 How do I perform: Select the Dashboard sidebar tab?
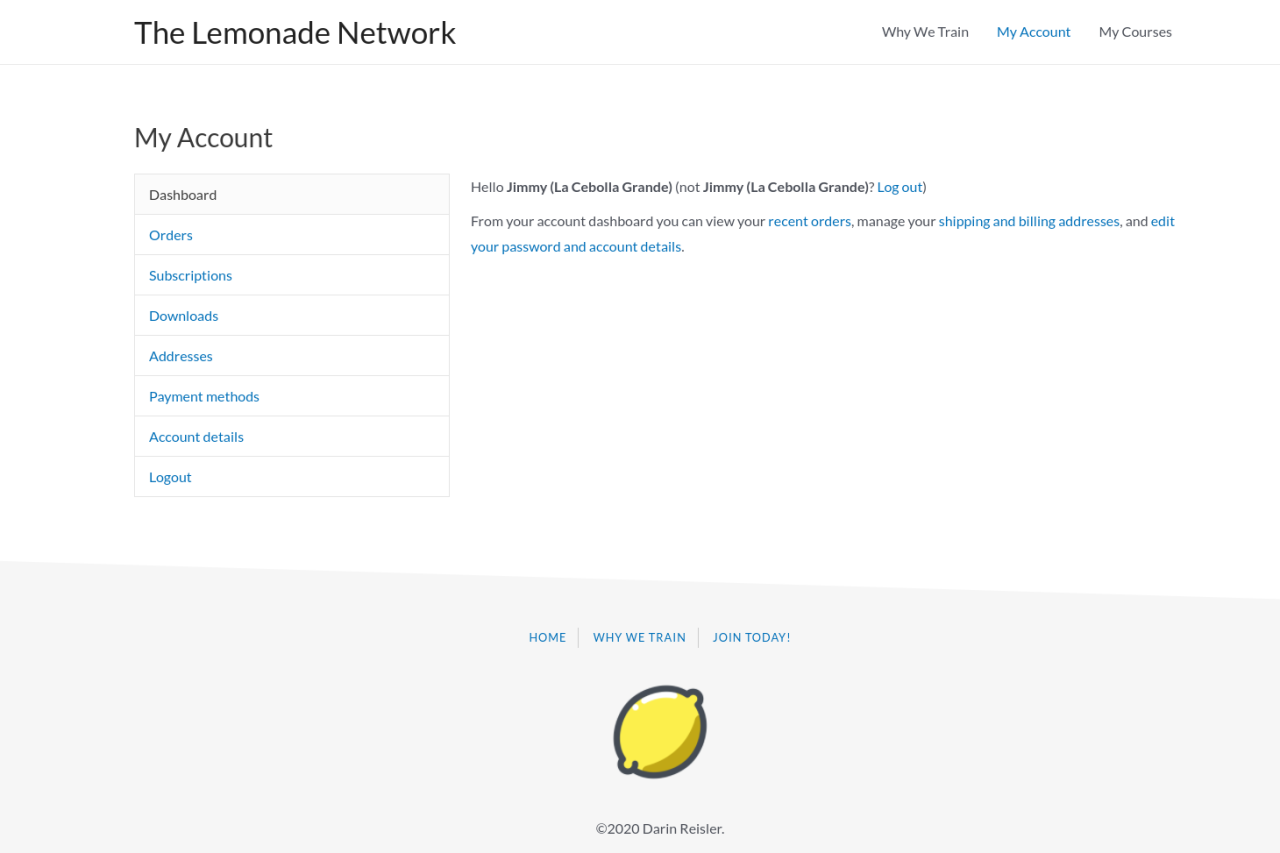(183, 195)
